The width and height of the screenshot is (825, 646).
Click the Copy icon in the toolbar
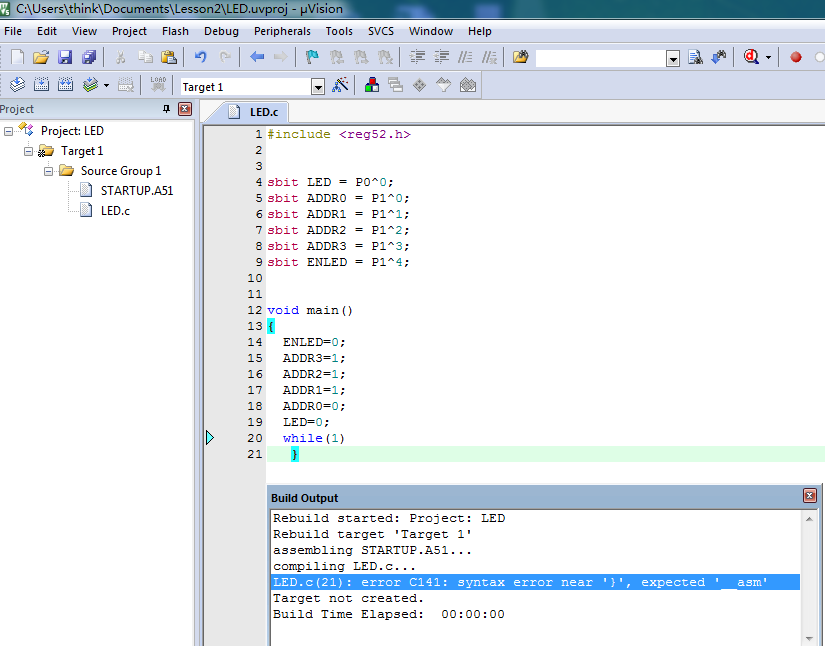pos(145,57)
